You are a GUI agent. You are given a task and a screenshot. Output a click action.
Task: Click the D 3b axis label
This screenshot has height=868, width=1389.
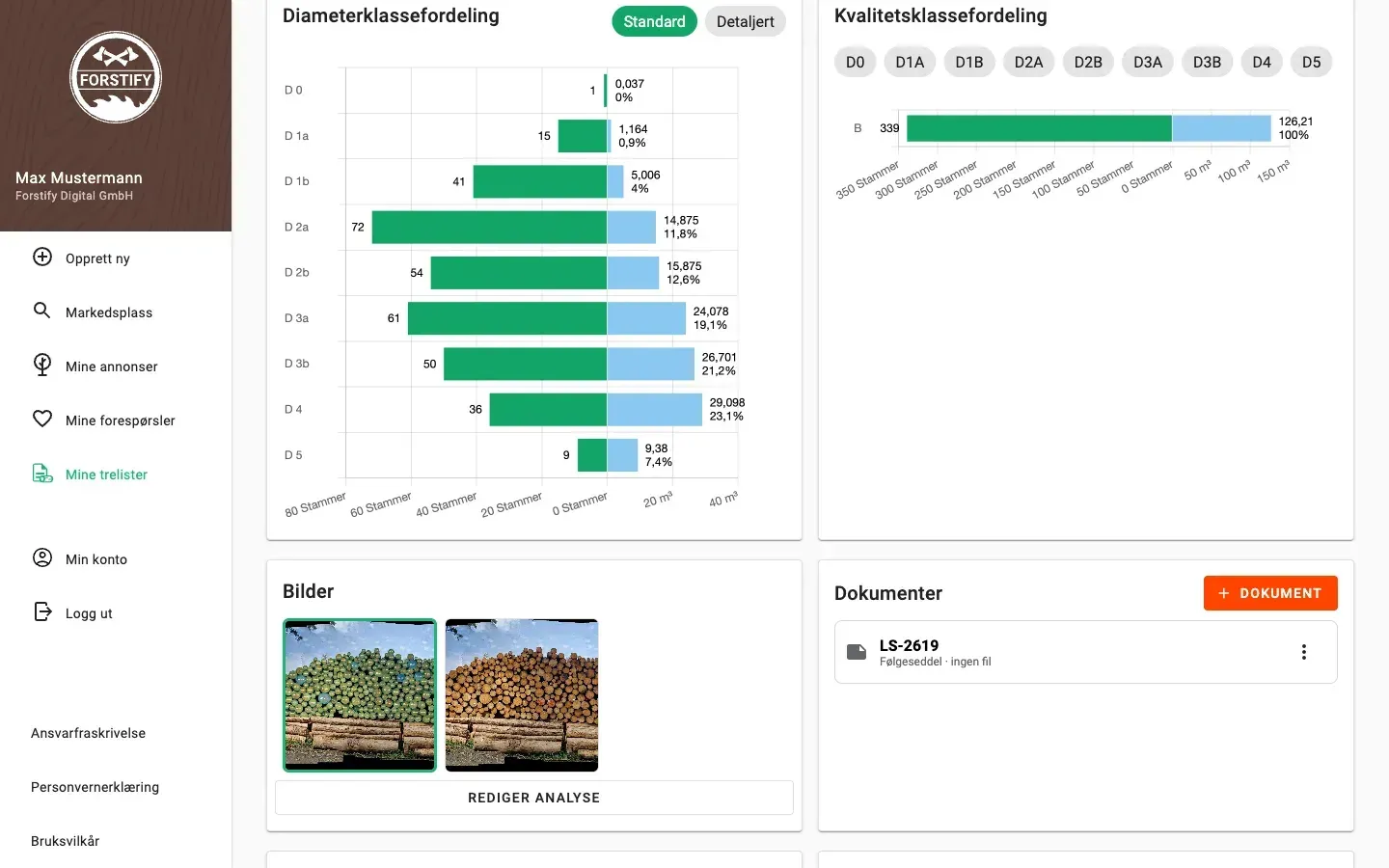point(297,364)
